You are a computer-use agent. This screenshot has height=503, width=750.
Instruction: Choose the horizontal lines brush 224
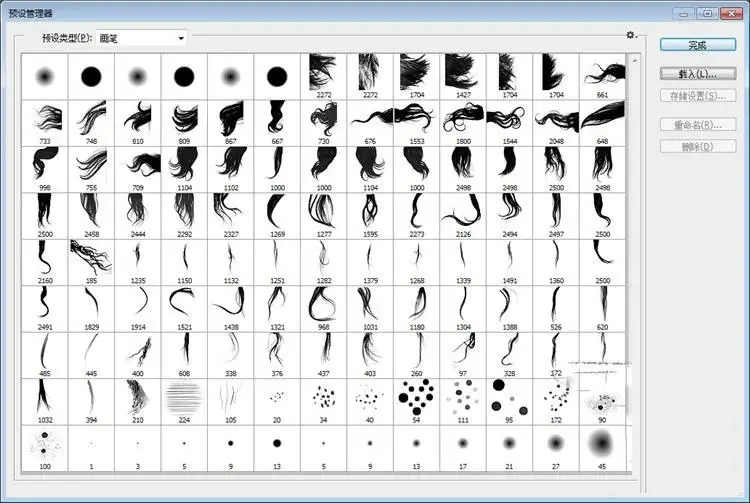point(184,400)
